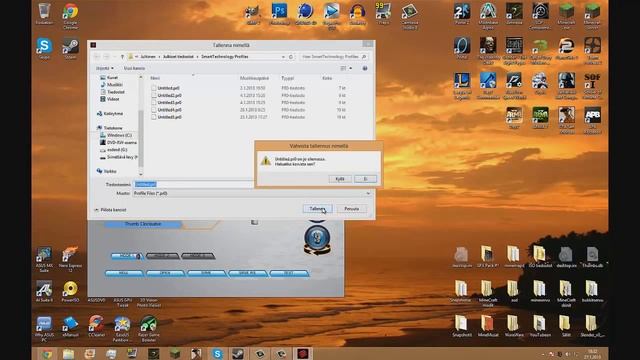Sort files by Koko column

pyautogui.click(x=327, y=78)
